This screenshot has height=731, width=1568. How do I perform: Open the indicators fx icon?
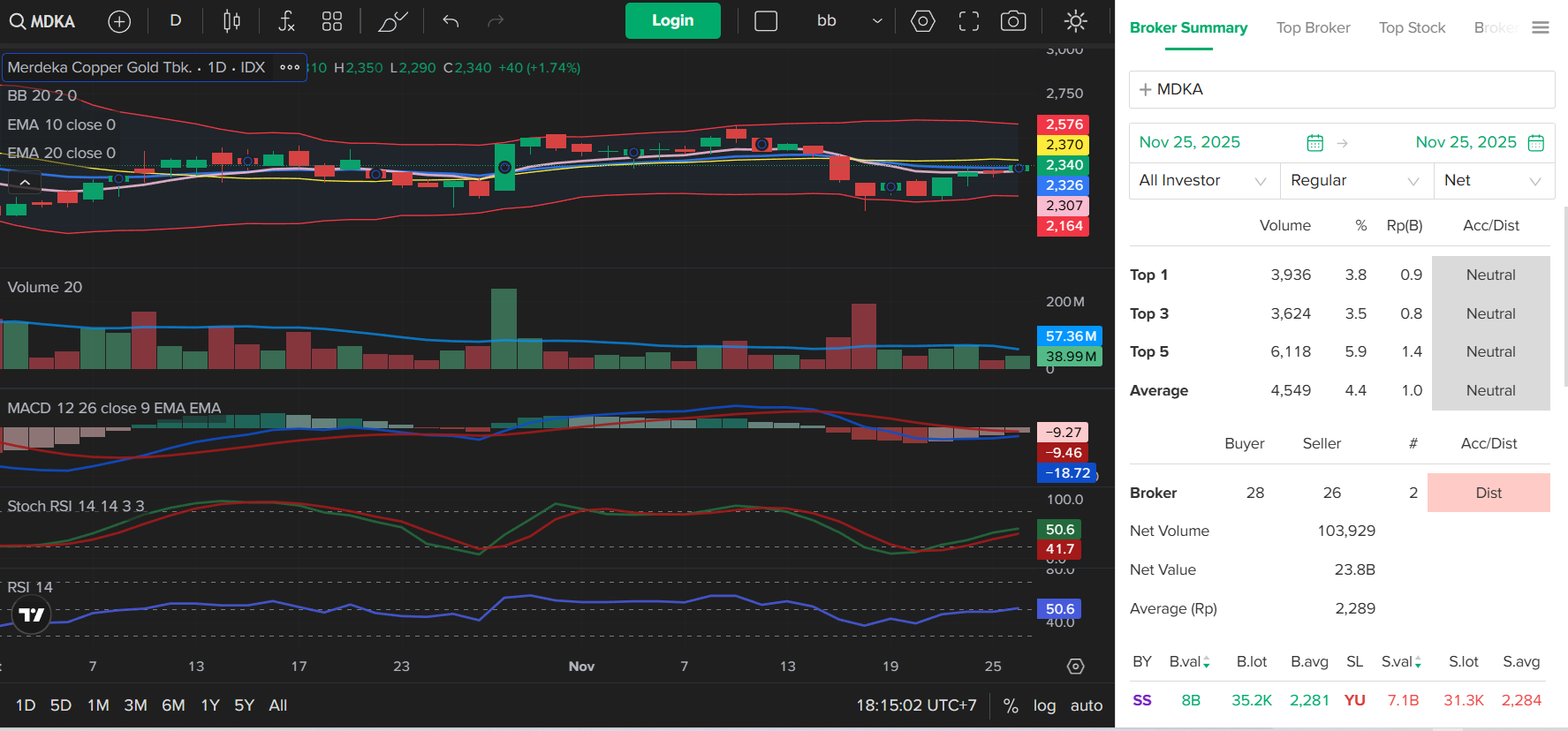[x=286, y=21]
